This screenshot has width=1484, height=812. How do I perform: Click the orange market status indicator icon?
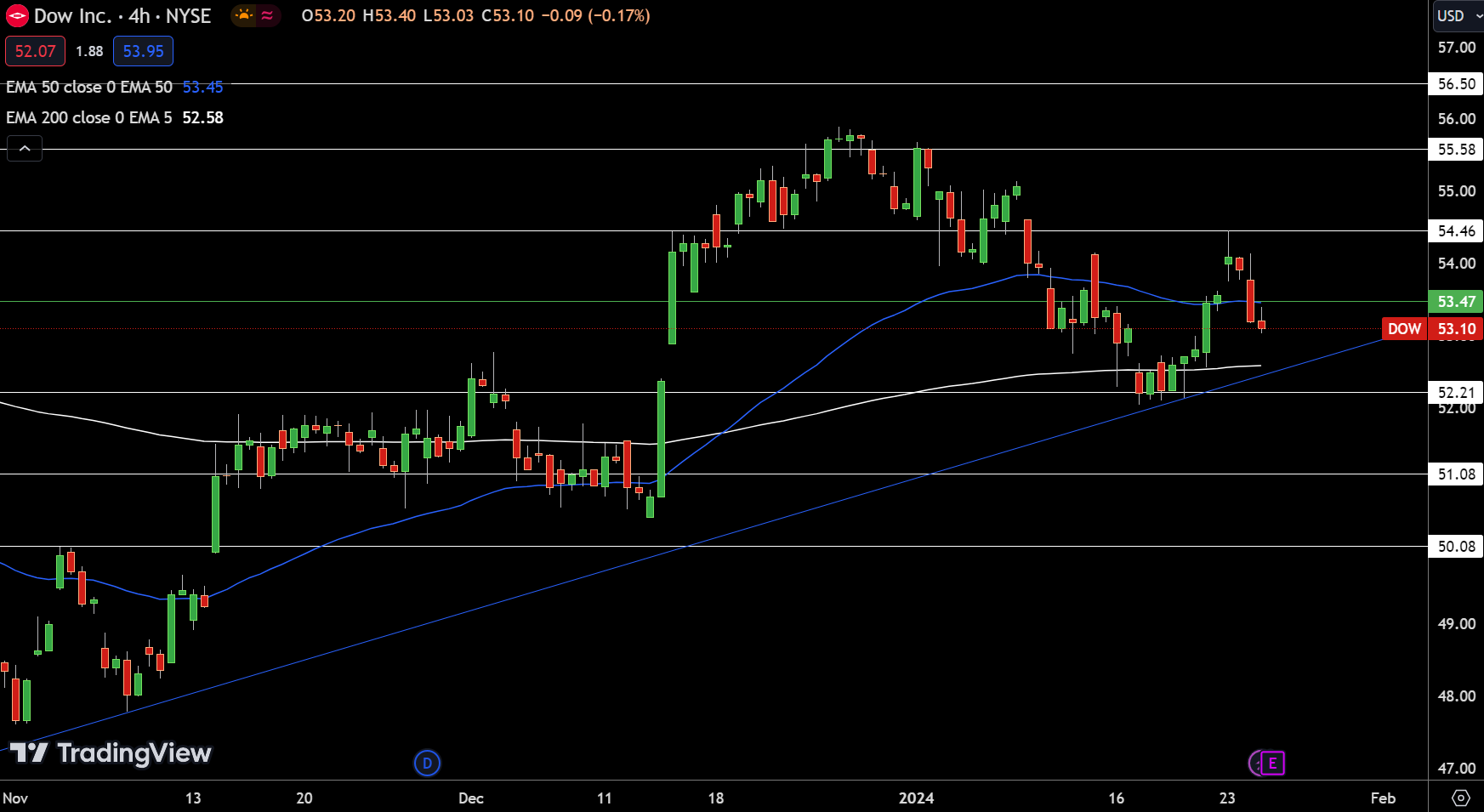click(244, 15)
